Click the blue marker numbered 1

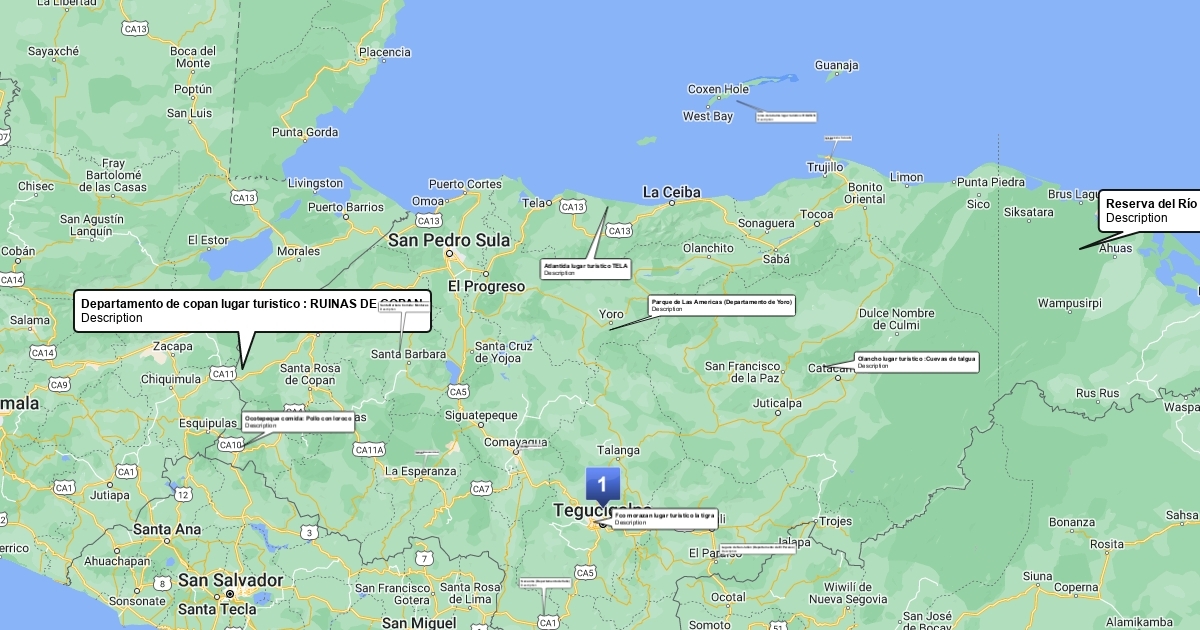click(602, 485)
